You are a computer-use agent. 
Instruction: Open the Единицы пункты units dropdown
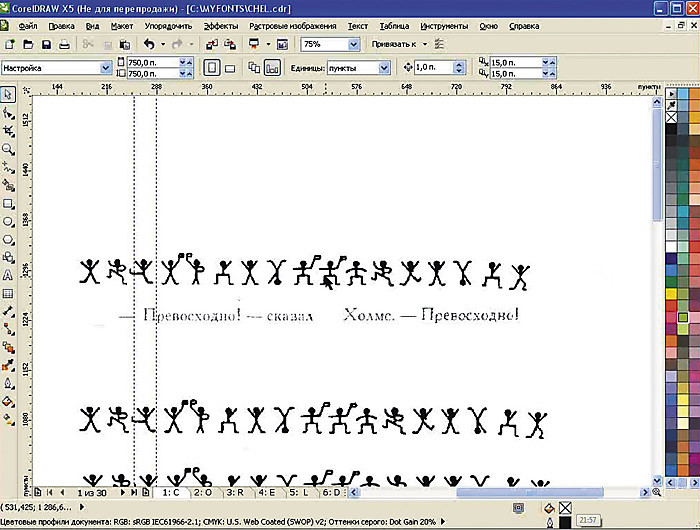click(383, 68)
